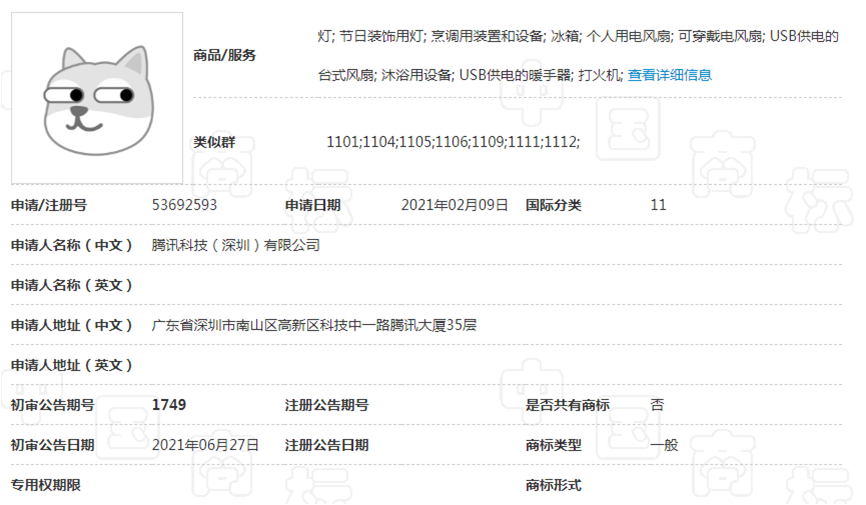The height and width of the screenshot is (505, 866).
Task: Open the 查看详细信息 link
Action: (x=669, y=75)
